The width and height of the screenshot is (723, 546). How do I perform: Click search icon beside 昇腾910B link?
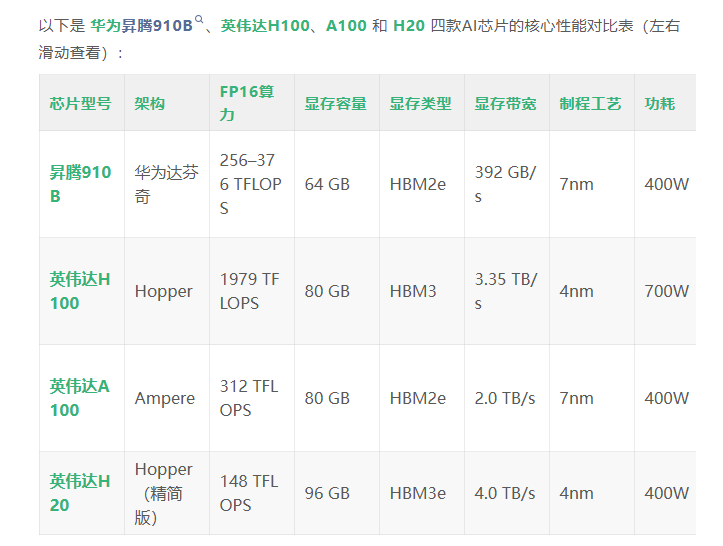pyautogui.click(x=199, y=19)
